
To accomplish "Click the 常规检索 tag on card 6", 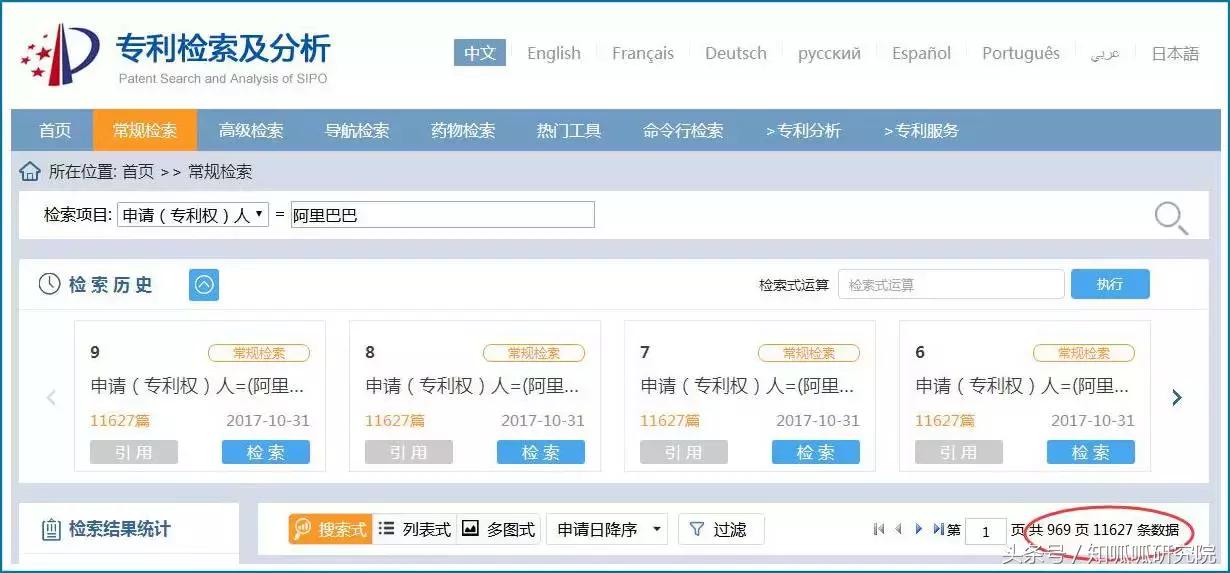I will [x=1084, y=353].
